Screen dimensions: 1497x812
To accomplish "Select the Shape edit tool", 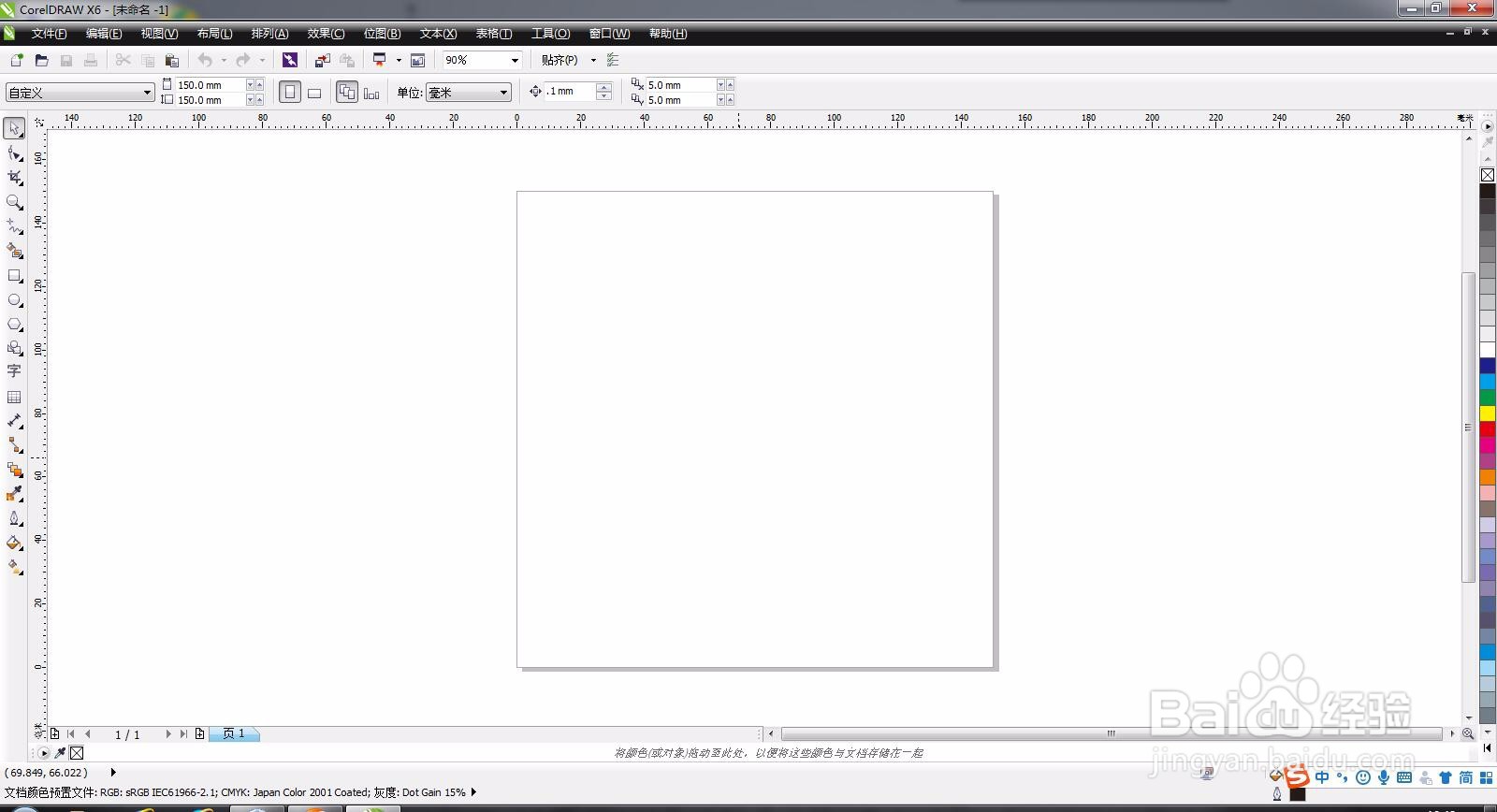I will tap(14, 152).
